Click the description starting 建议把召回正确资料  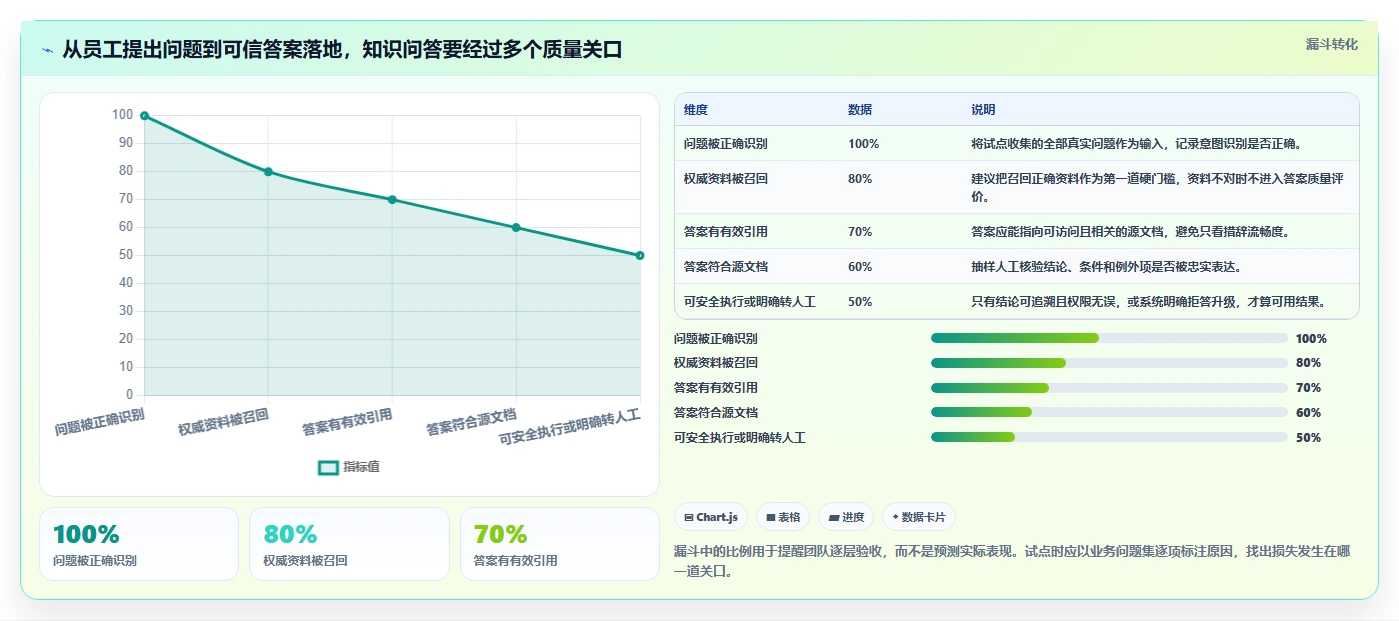click(1157, 187)
